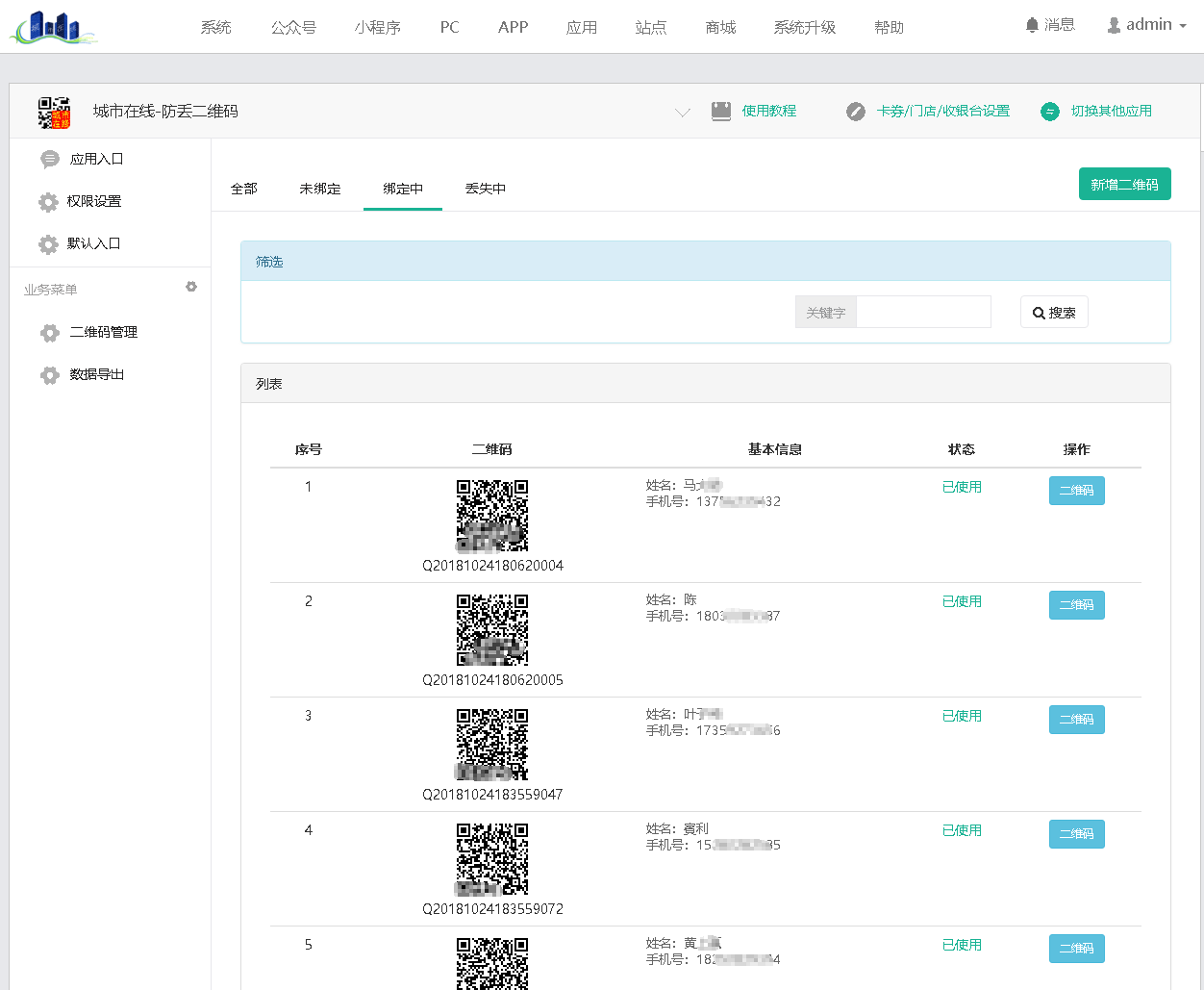Click the 应用入口 chat bubble icon
1204x990 pixels.
(x=50, y=159)
